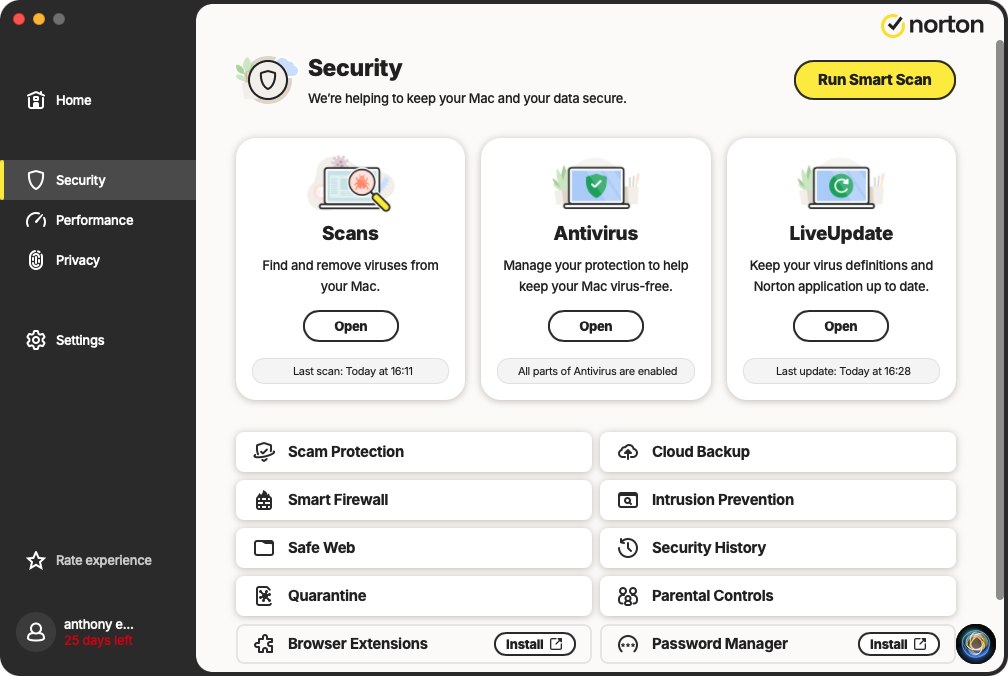Click the Intrusion Prevention icon

click(628, 500)
